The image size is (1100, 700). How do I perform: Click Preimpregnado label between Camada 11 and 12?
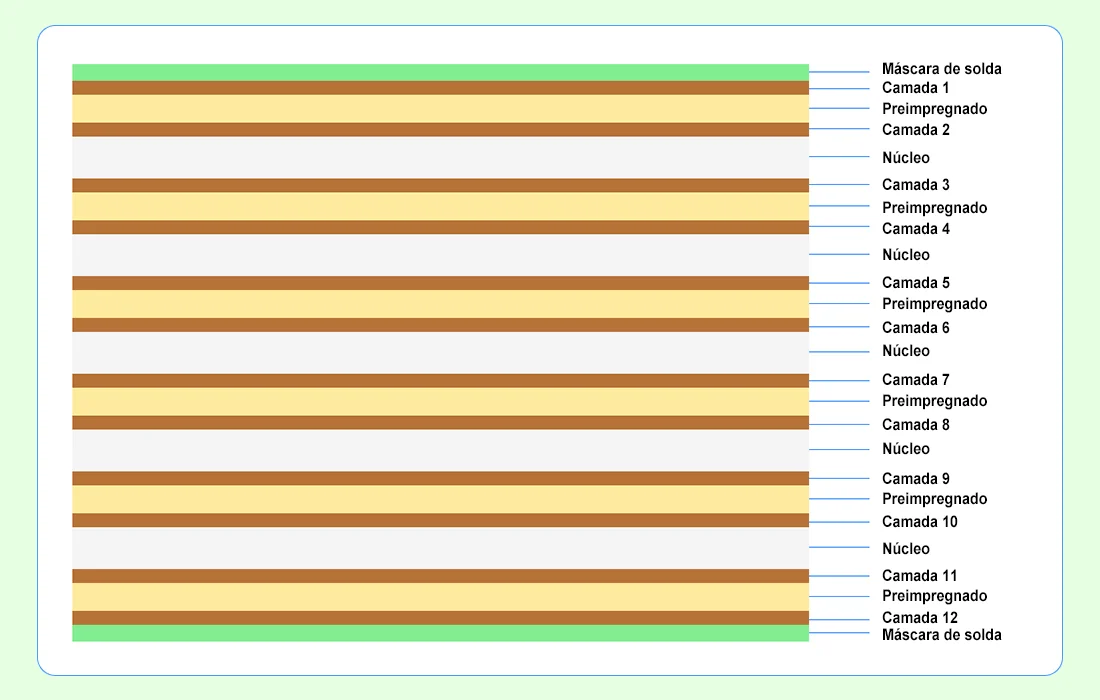[934, 596]
